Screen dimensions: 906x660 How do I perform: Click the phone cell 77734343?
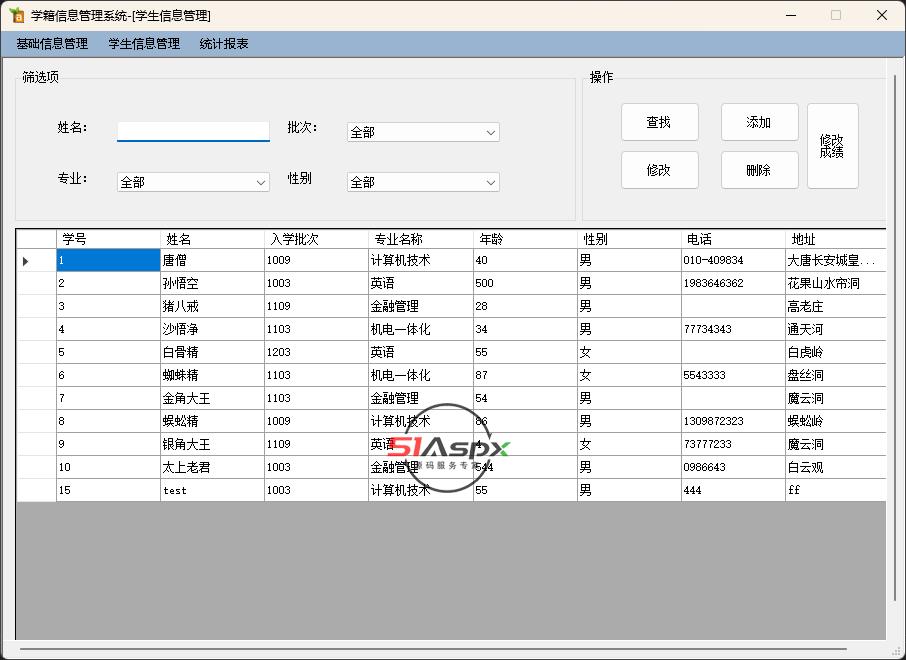[733, 329]
